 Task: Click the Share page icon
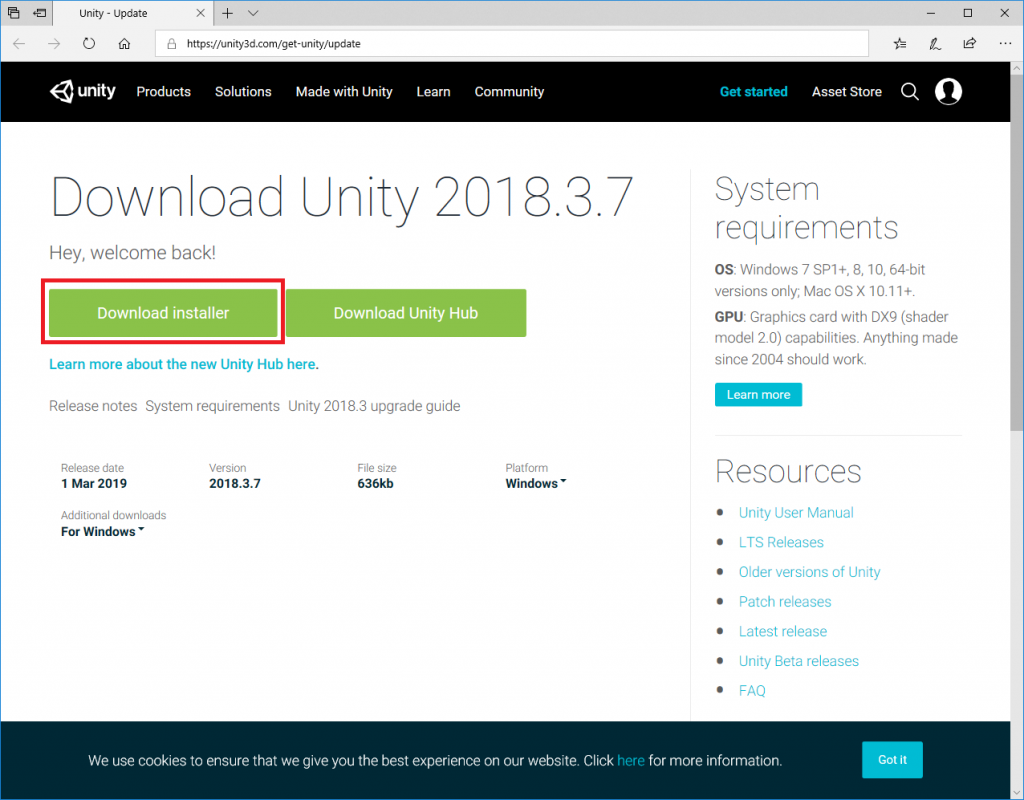[x=969, y=44]
